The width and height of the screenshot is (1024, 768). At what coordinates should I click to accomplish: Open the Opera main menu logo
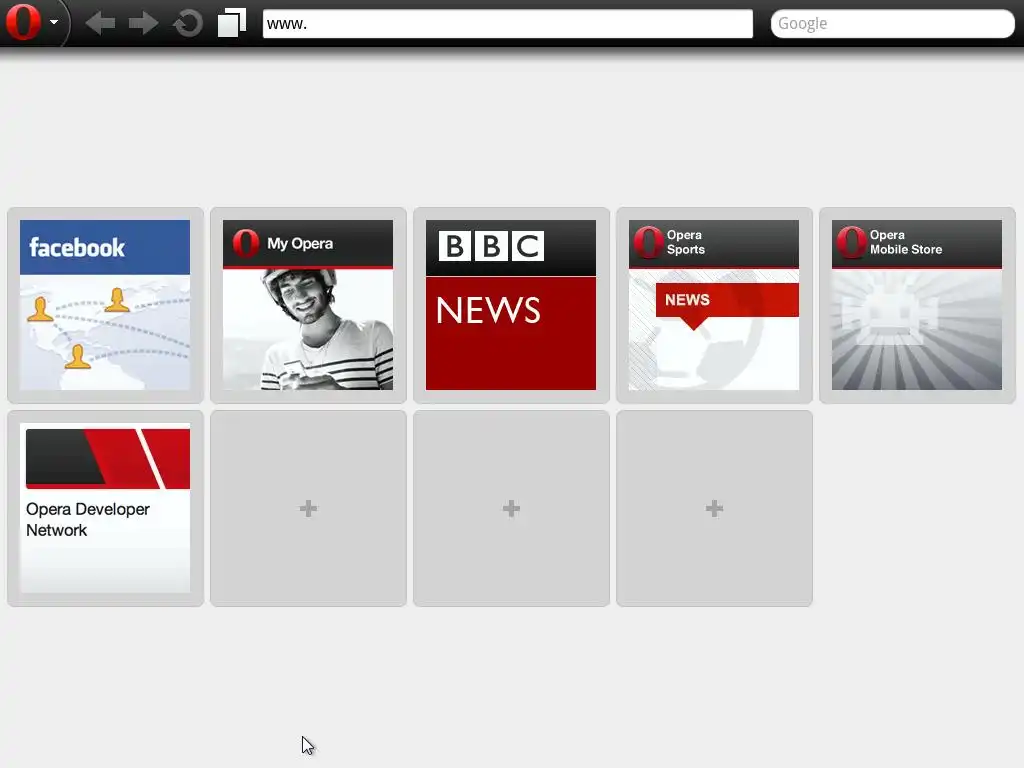coord(23,22)
